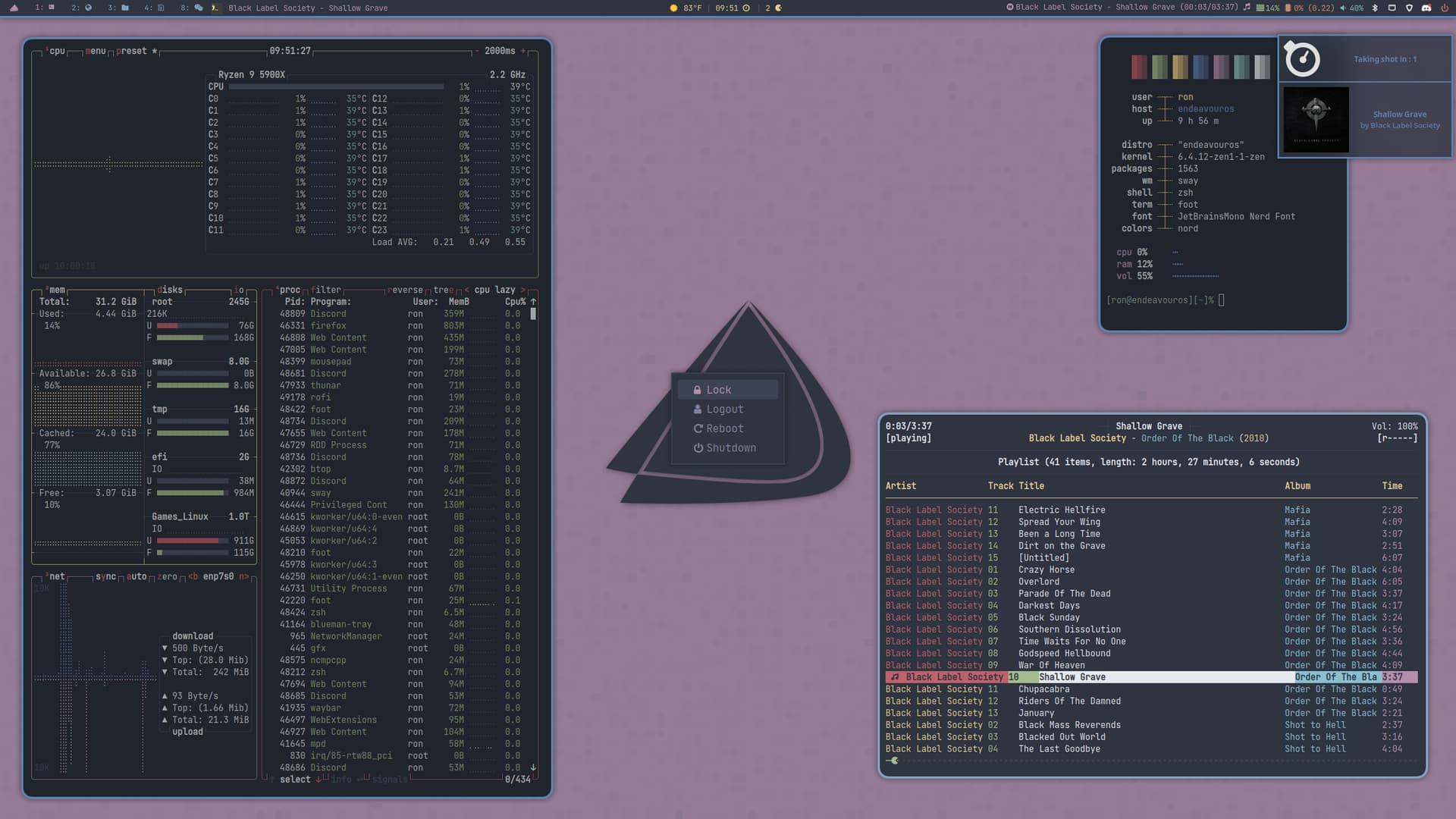
Task: Toggle the net sync option
Action: pyautogui.click(x=106, y=576)
